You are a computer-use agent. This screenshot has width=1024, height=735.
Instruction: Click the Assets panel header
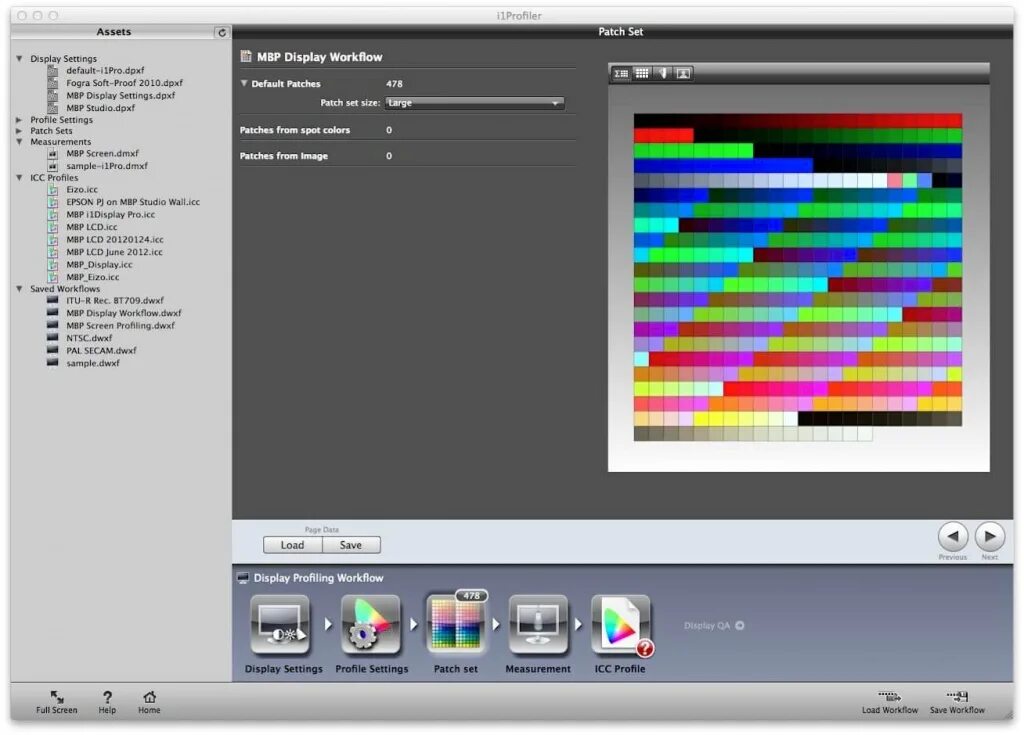(114, 32)
